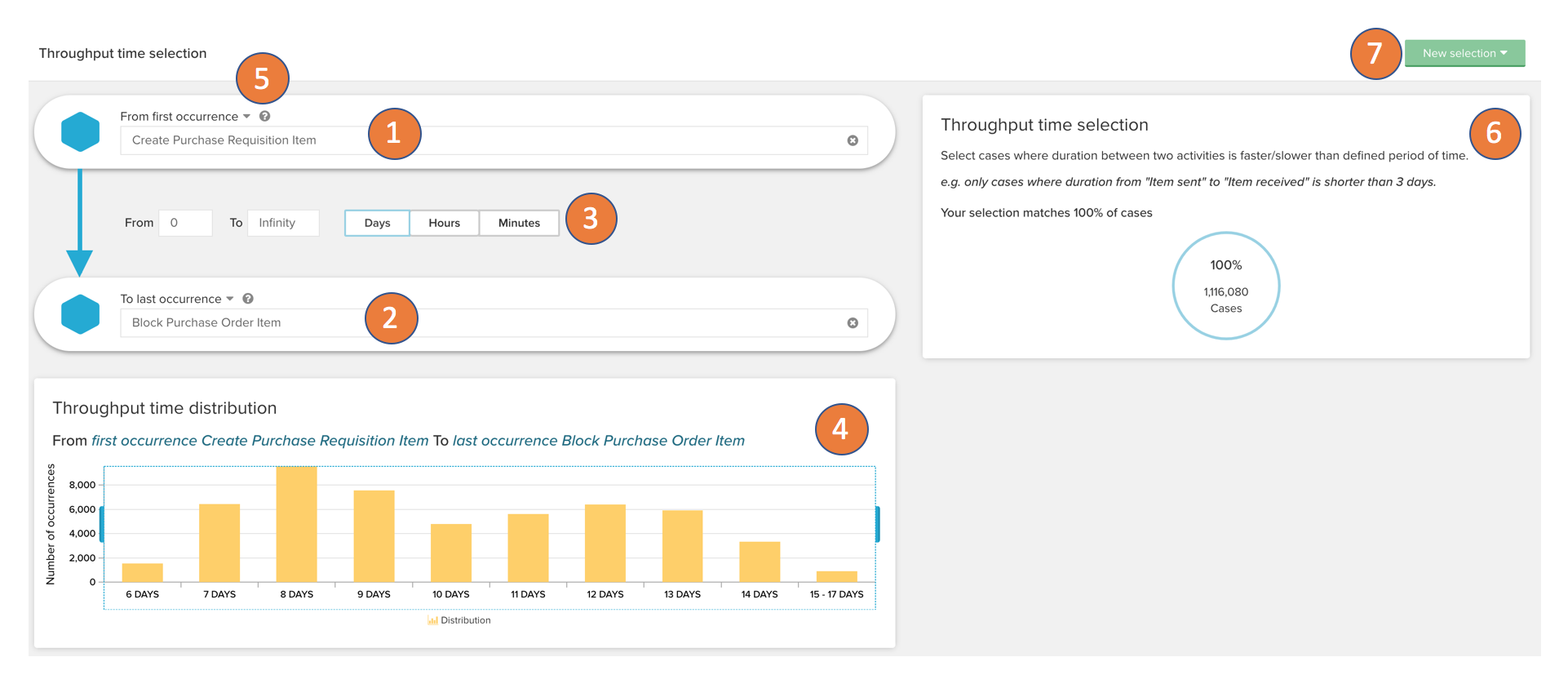This screenshot has width=1568, height=684.
Task: Click the help icon beside From first occurrence
Action: (264, 117)
